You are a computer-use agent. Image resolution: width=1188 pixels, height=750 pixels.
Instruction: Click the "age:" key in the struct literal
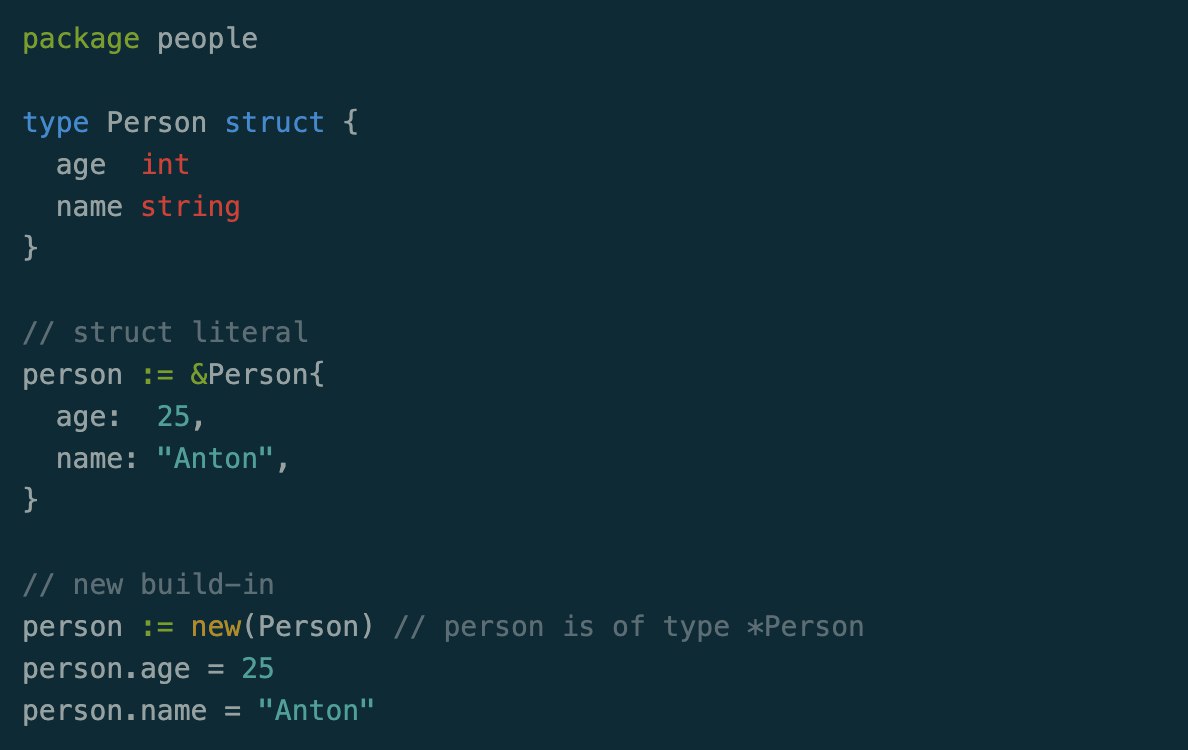[x=89, y=417]
